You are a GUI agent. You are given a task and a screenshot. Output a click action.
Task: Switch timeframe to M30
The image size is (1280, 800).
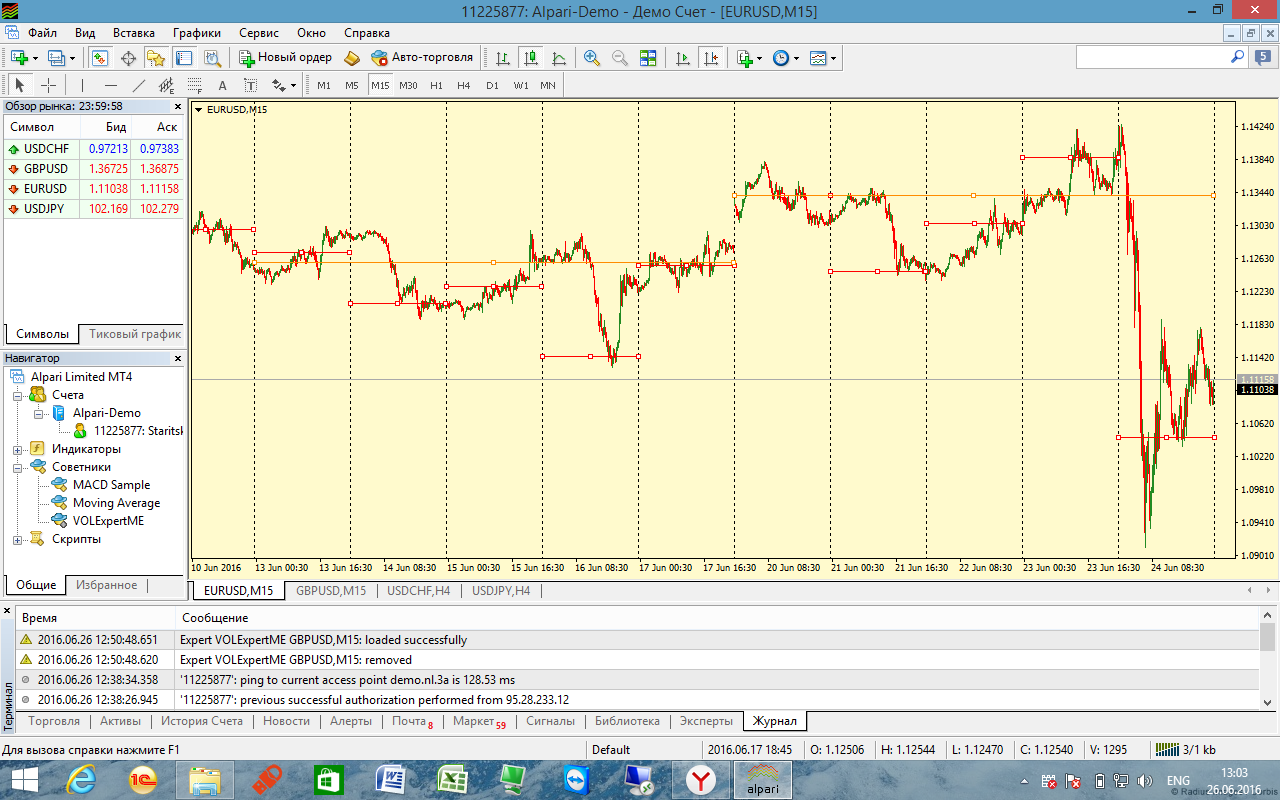(408, 85)
